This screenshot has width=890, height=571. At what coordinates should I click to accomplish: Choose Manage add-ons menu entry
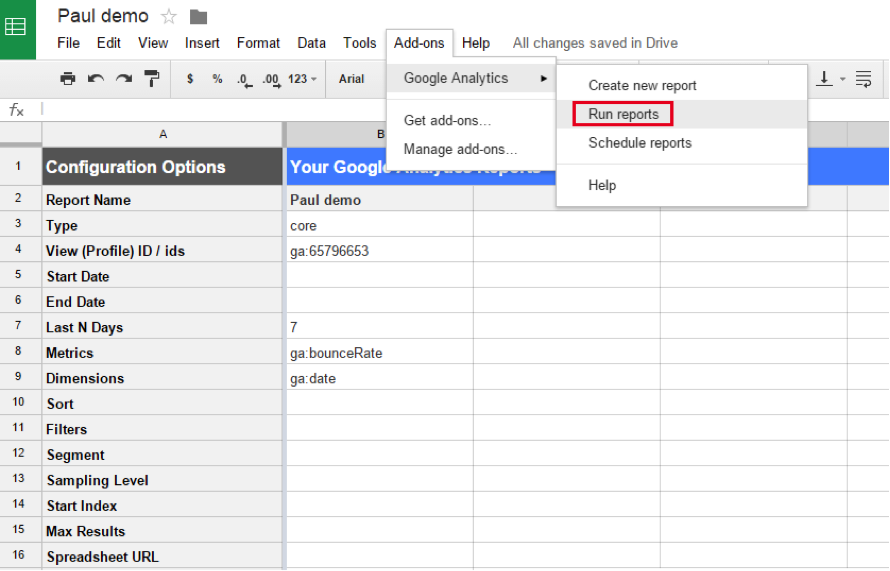471,149
